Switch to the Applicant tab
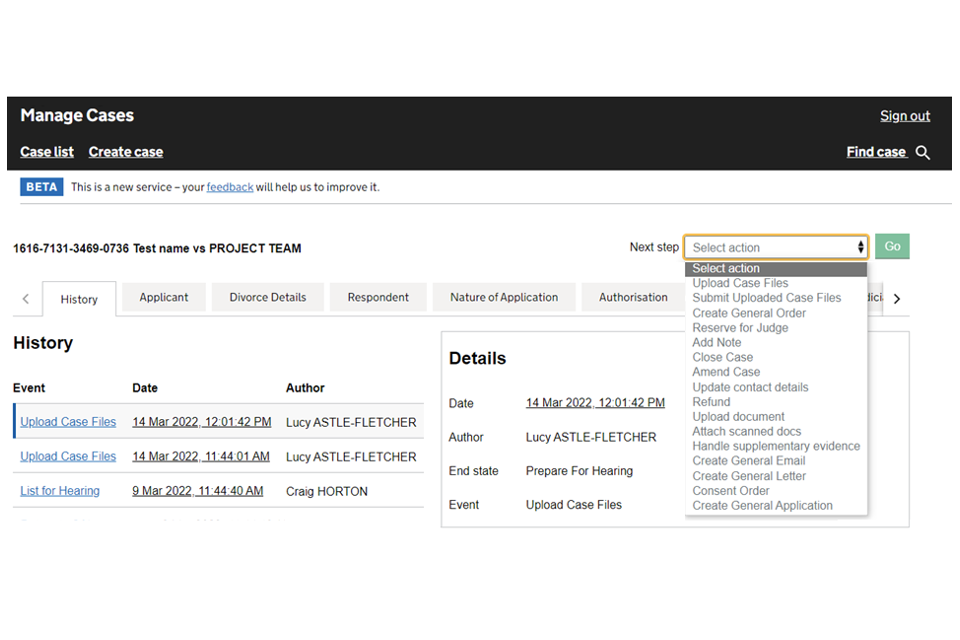 tap(164, 297)
